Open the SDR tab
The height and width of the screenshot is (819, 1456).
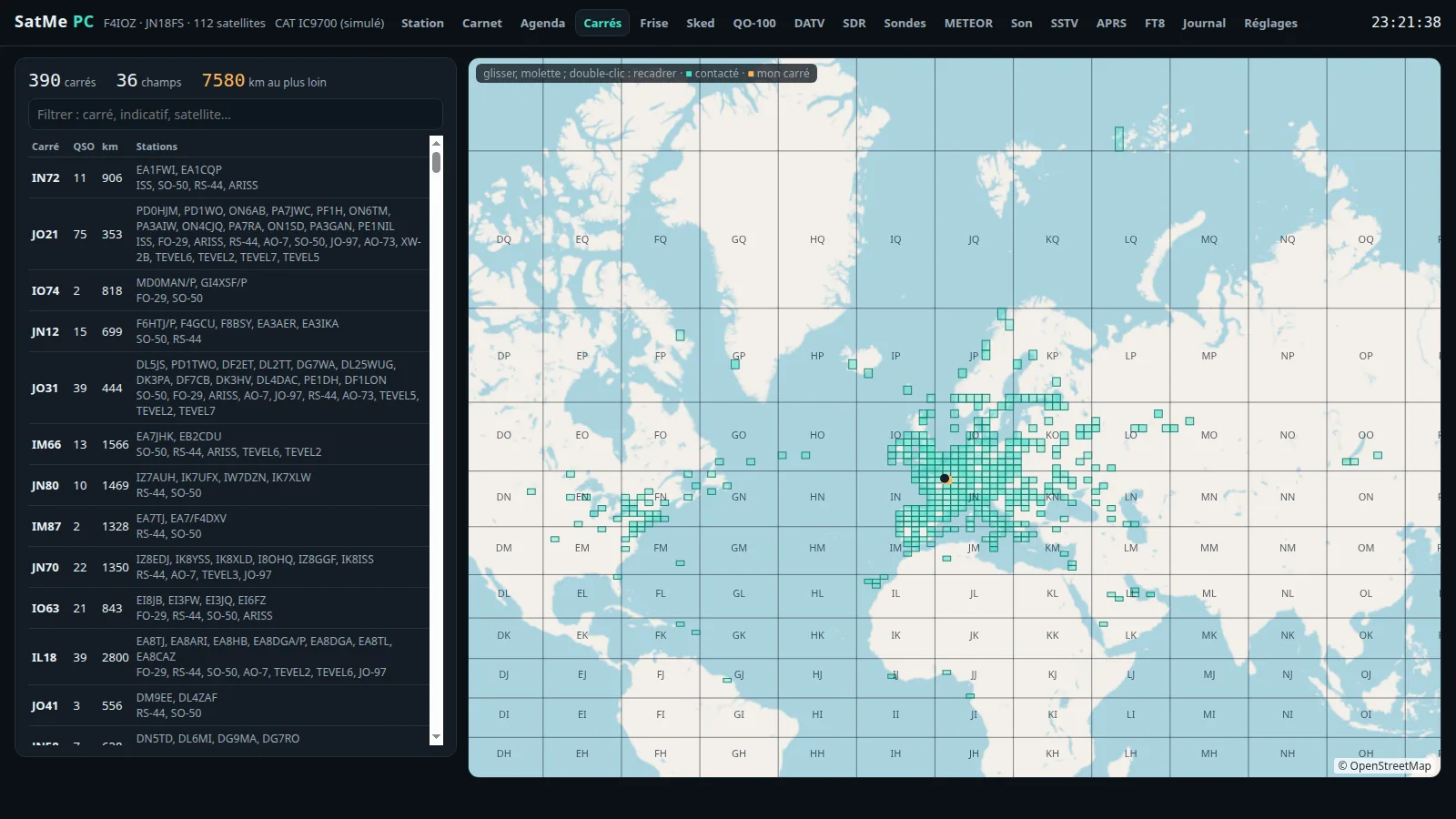tap(854, 23)
